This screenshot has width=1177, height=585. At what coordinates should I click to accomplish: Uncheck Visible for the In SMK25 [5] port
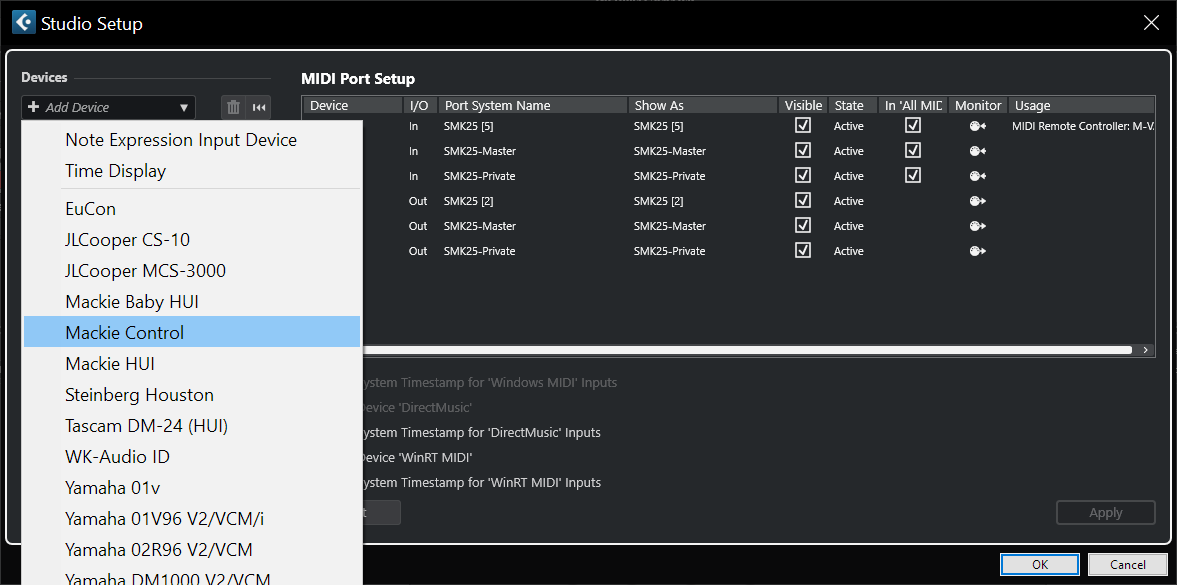(x=803, y=125)
